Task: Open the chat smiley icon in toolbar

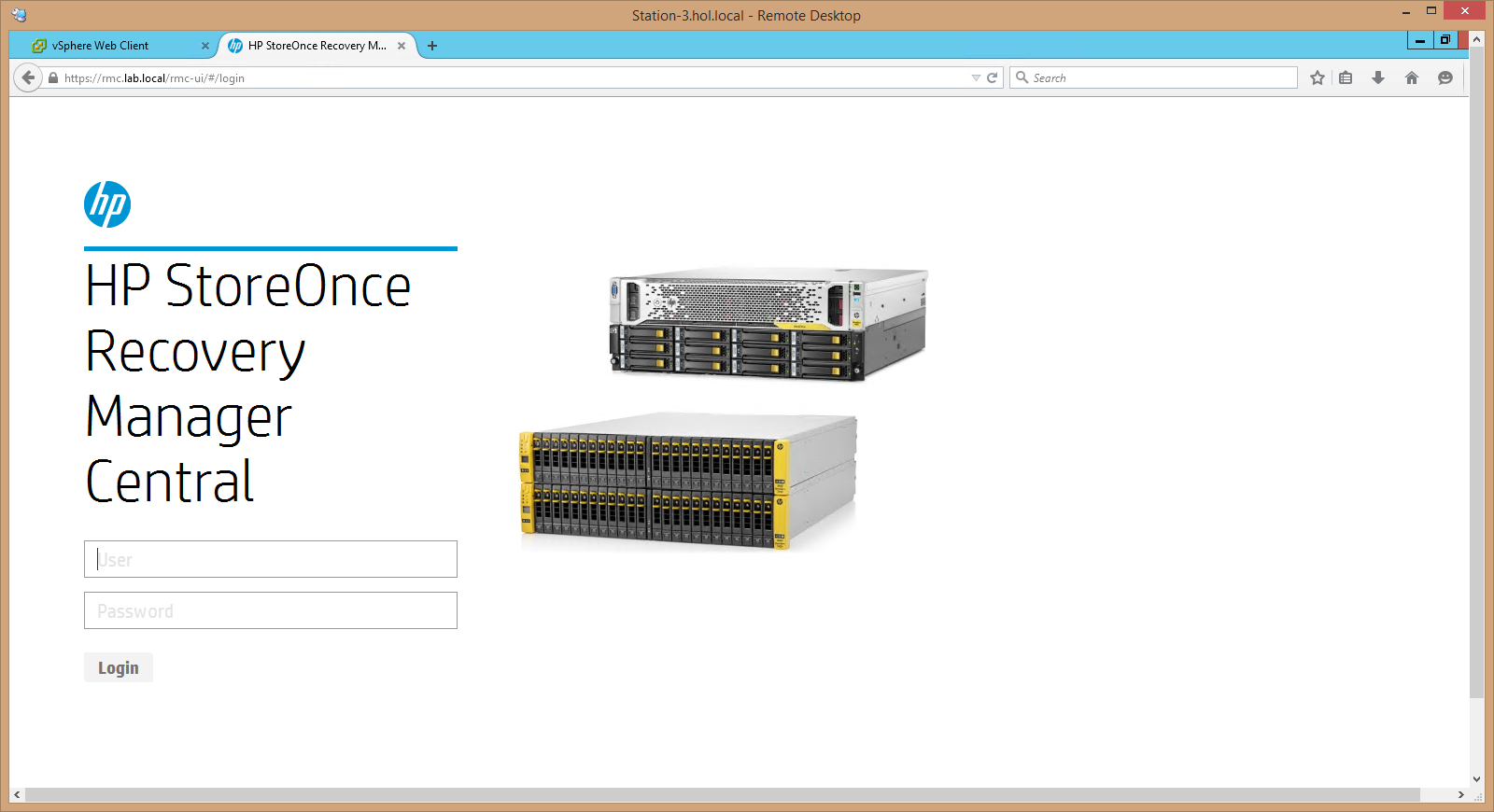Action: tap(1445, 78)
